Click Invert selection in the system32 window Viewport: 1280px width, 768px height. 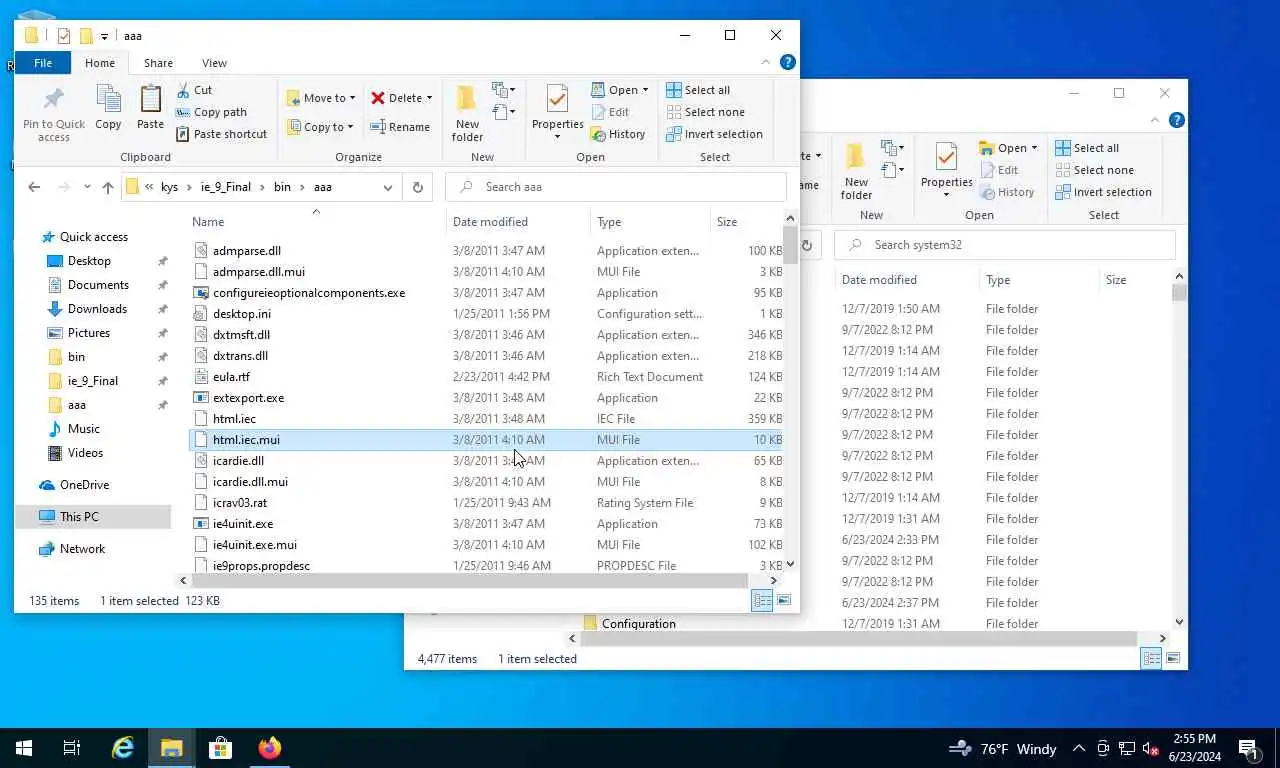(x=1103, y=192)
